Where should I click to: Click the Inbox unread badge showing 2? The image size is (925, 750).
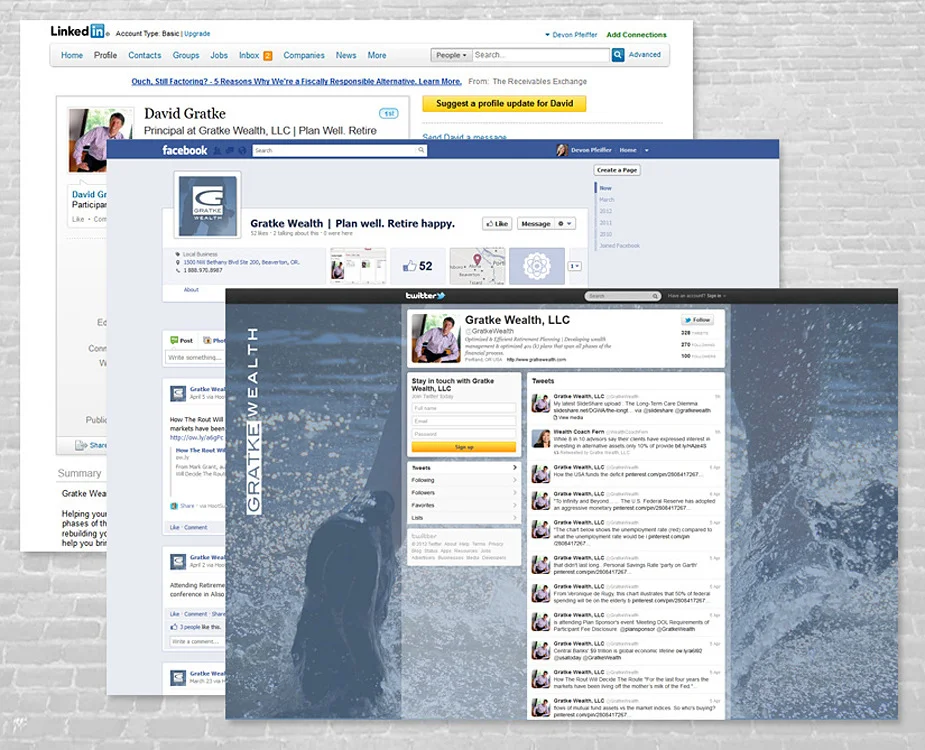(267, 56)
